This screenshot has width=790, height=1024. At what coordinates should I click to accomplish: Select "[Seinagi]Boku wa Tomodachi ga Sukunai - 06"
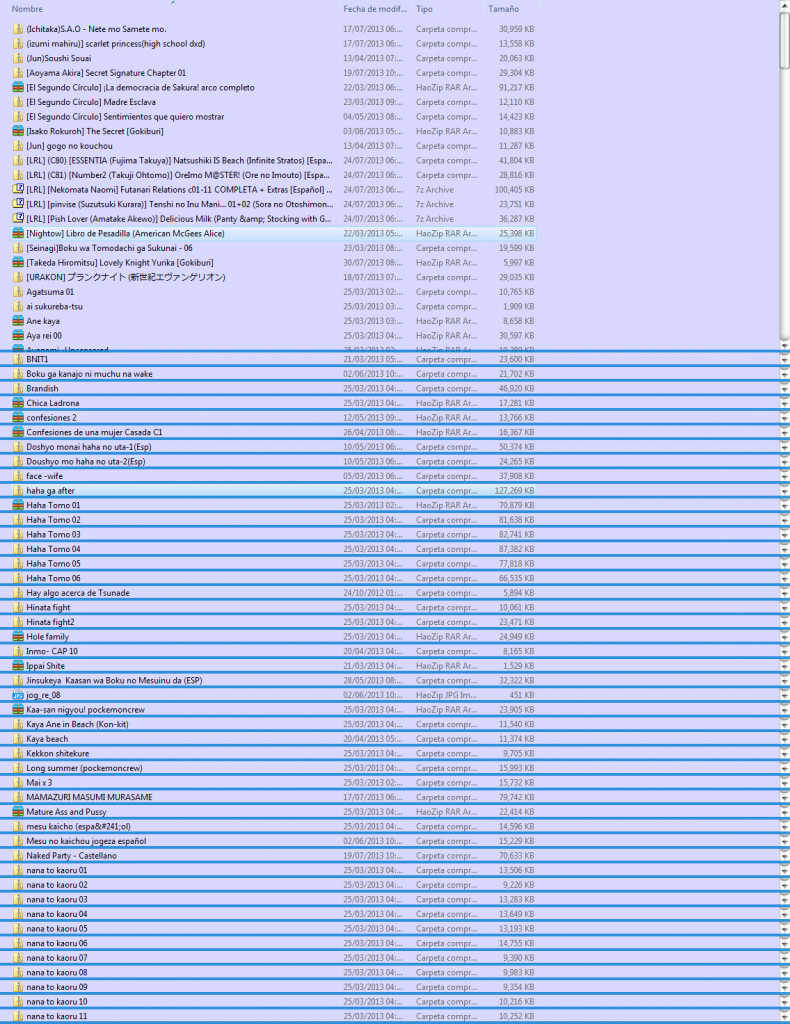pyautogui.click(x=109, y=248)
